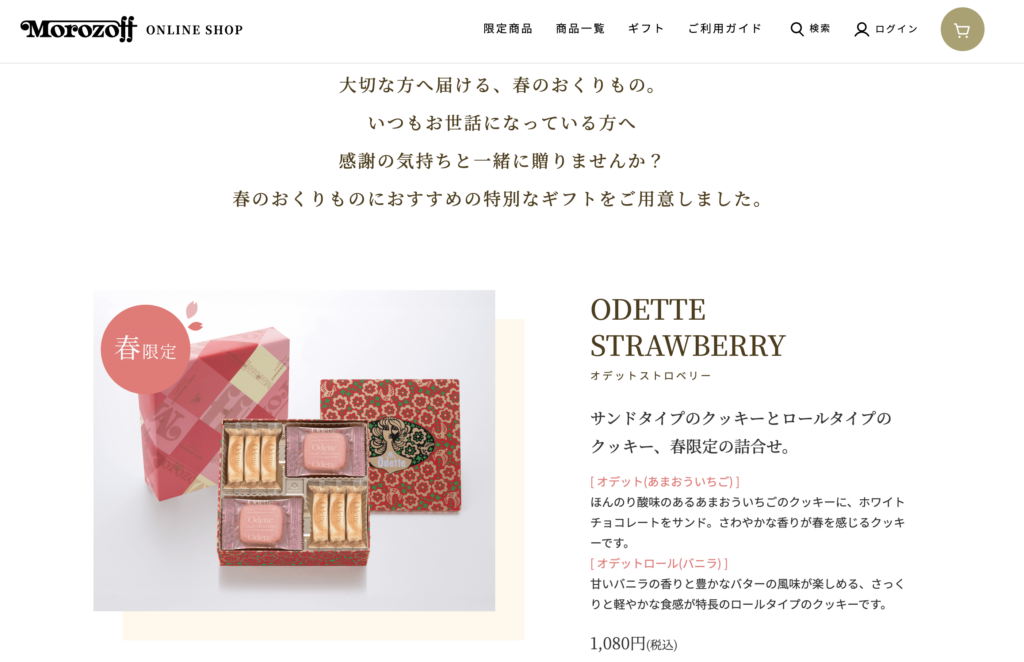Viewport: 1024px width, 662px height.
Task: Open the shopping cart icon
Action: pyautogui.click(x=962, y=29)
